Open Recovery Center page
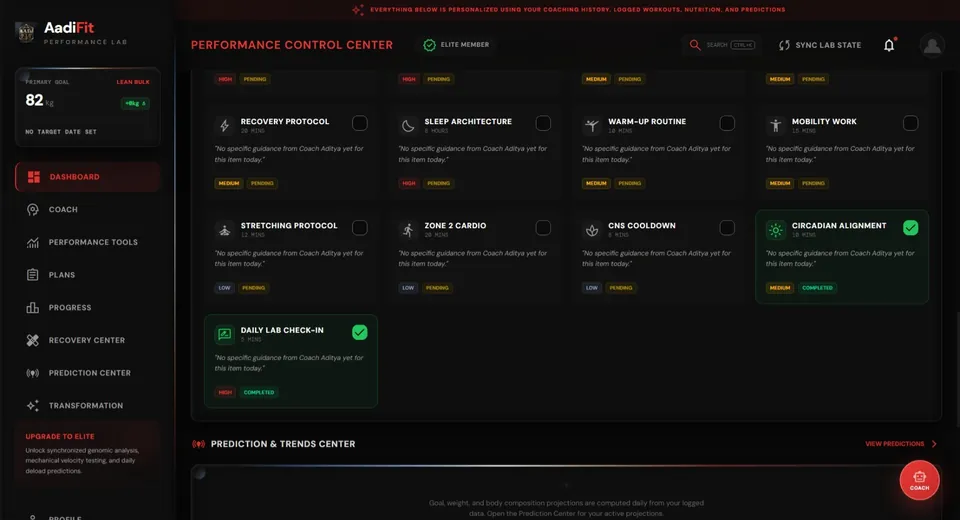Image resolution: width=960 pixels, height=520 pixels. [88, 341]
